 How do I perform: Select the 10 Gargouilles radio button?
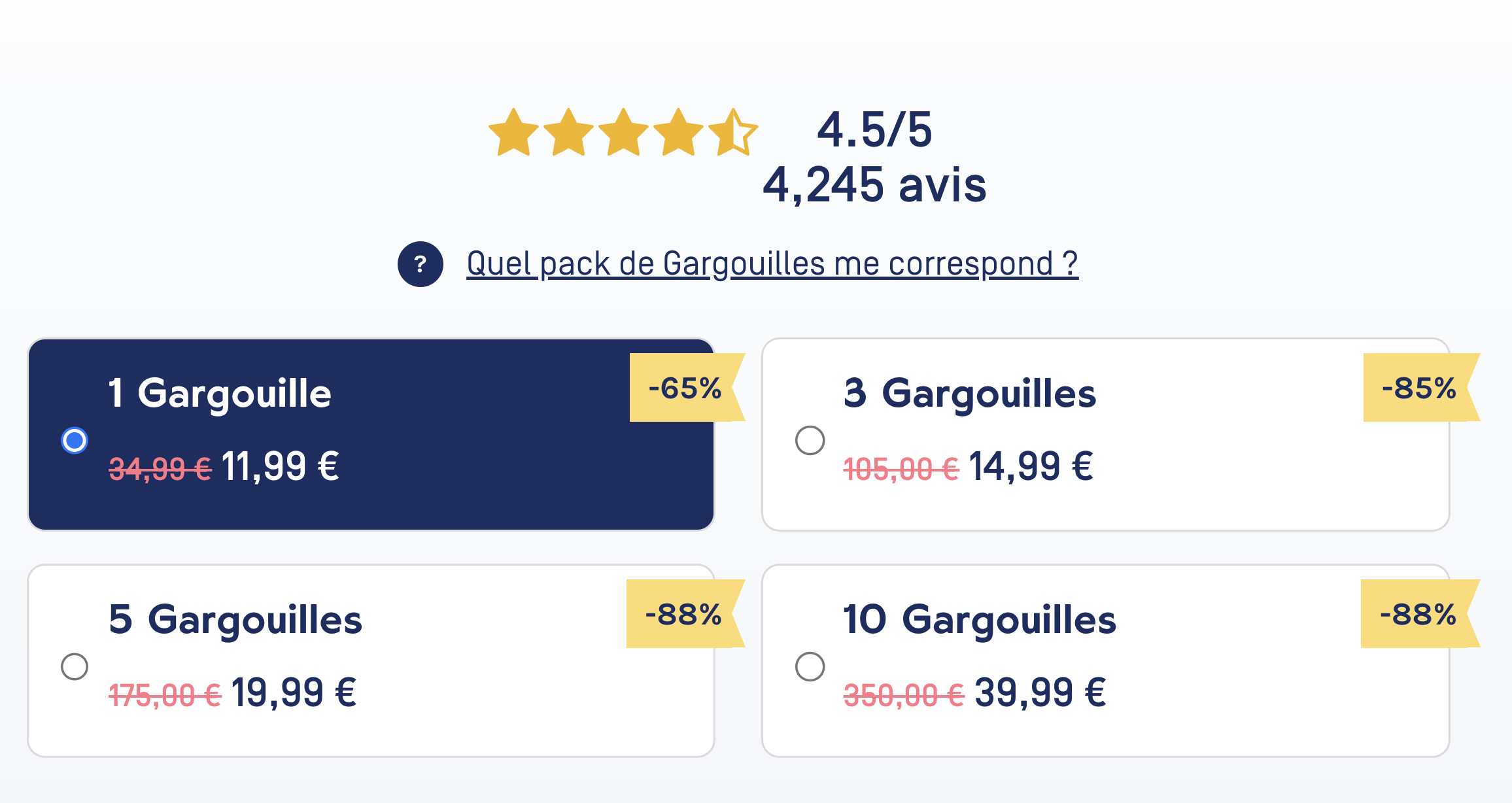click(x=810, y=666)
